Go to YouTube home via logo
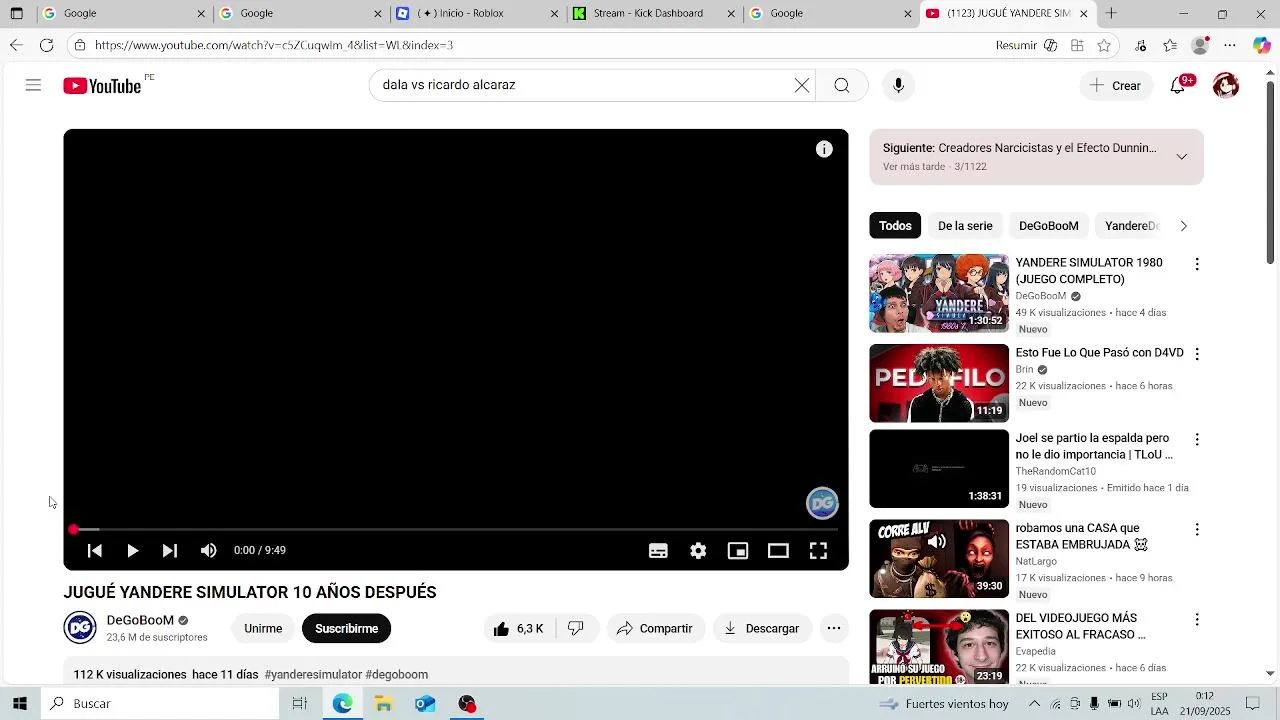Viewport: 1280px width, 720px height. pos(102,86)
